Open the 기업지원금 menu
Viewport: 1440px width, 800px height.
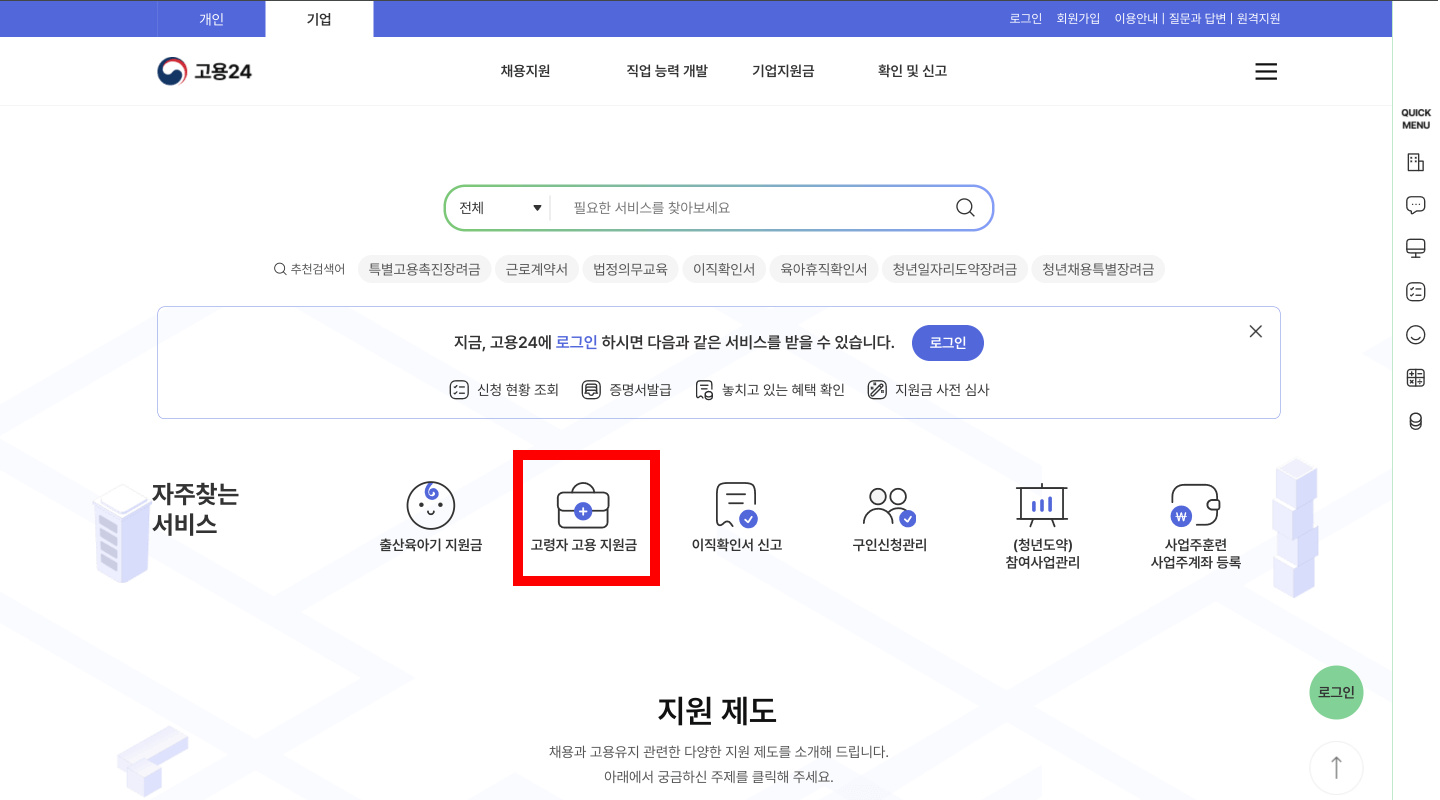point(783,70)
